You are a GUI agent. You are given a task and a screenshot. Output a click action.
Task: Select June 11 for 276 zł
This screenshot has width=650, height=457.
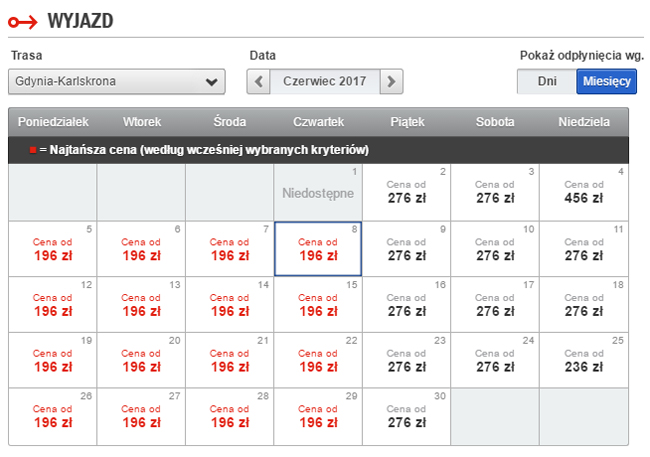[583, 248]
